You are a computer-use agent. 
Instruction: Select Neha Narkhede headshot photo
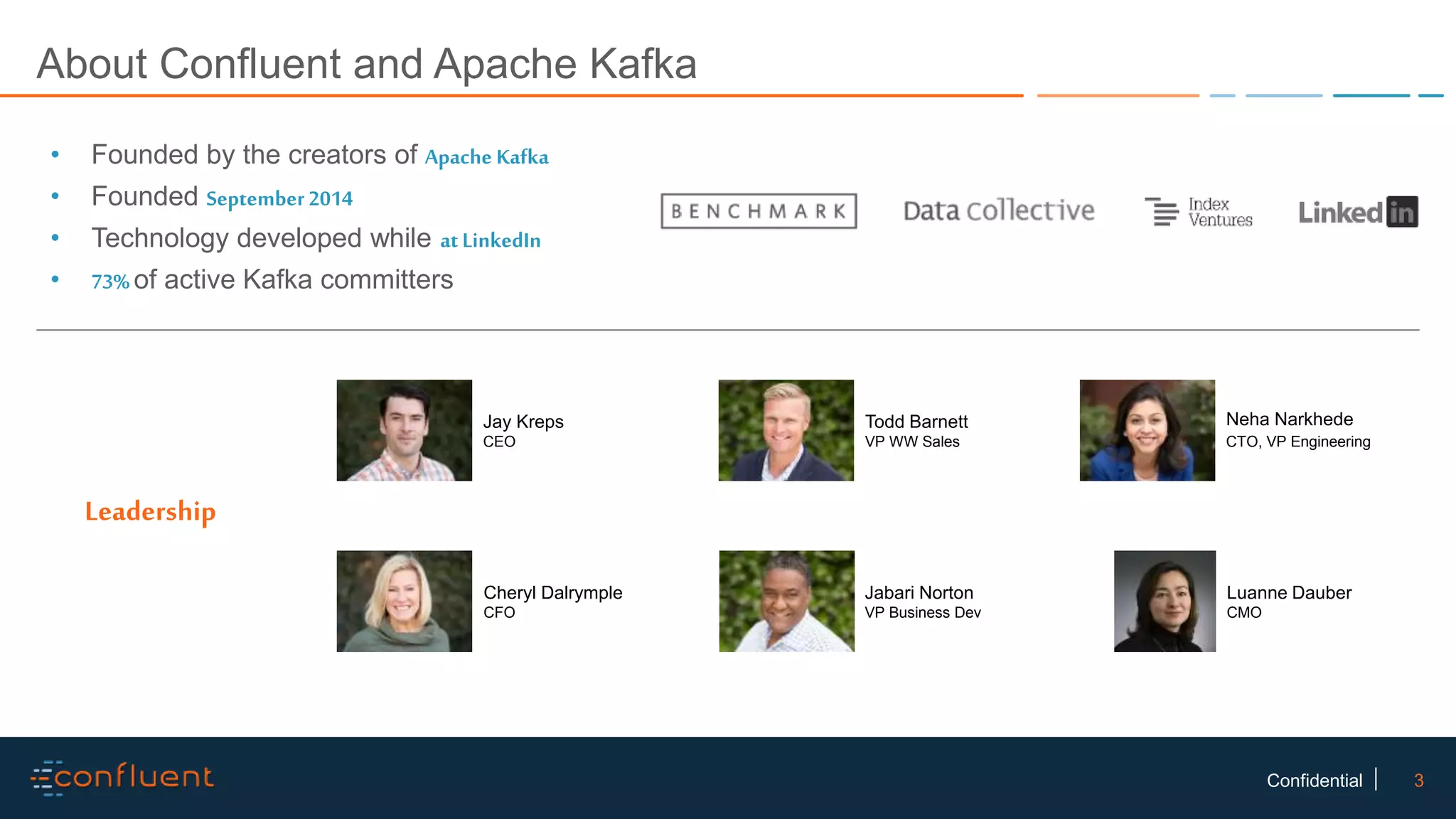[1147, 430]
